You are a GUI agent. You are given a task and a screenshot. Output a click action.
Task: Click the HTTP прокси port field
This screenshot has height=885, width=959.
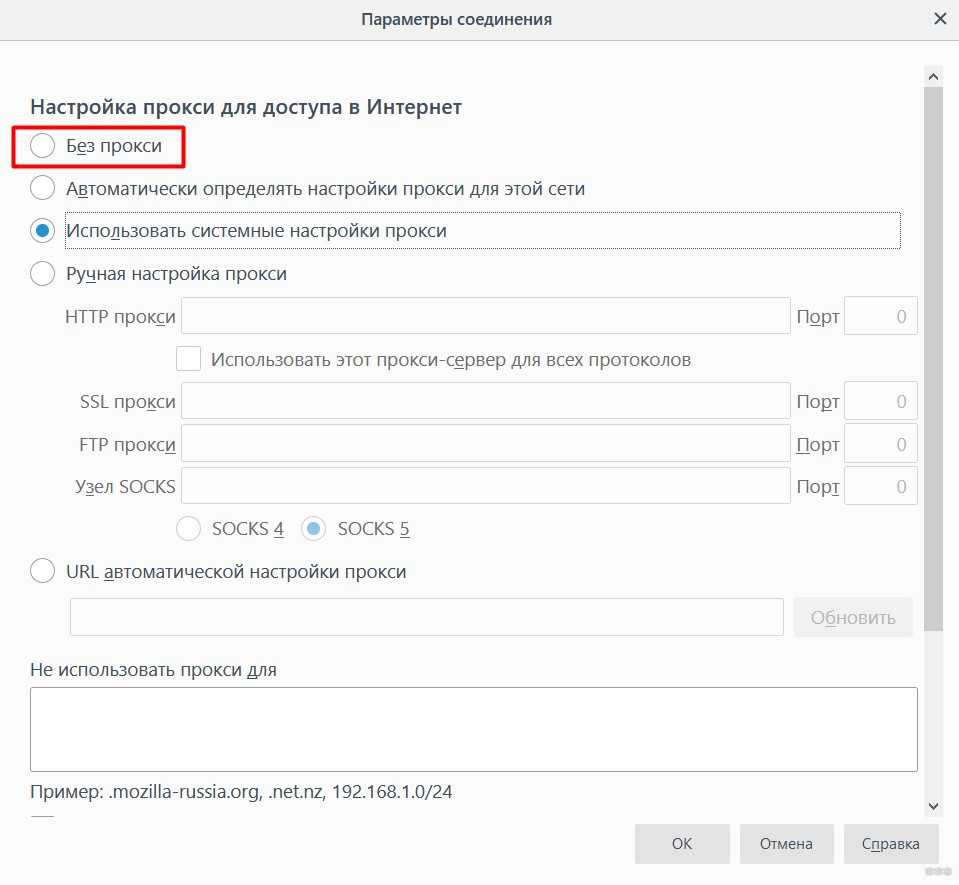point(881,316)
